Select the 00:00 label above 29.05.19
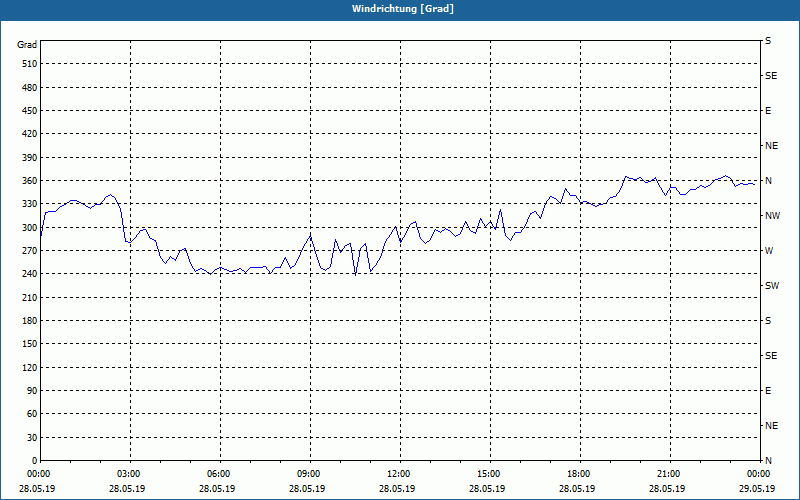The width and height of the screenshot is (800, 500). coord(757,474)
